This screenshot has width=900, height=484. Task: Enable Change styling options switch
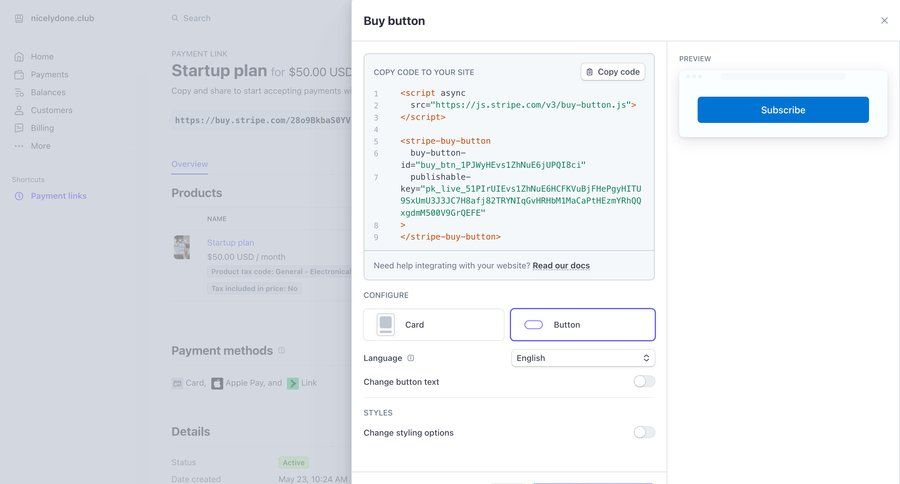(644, 432)
